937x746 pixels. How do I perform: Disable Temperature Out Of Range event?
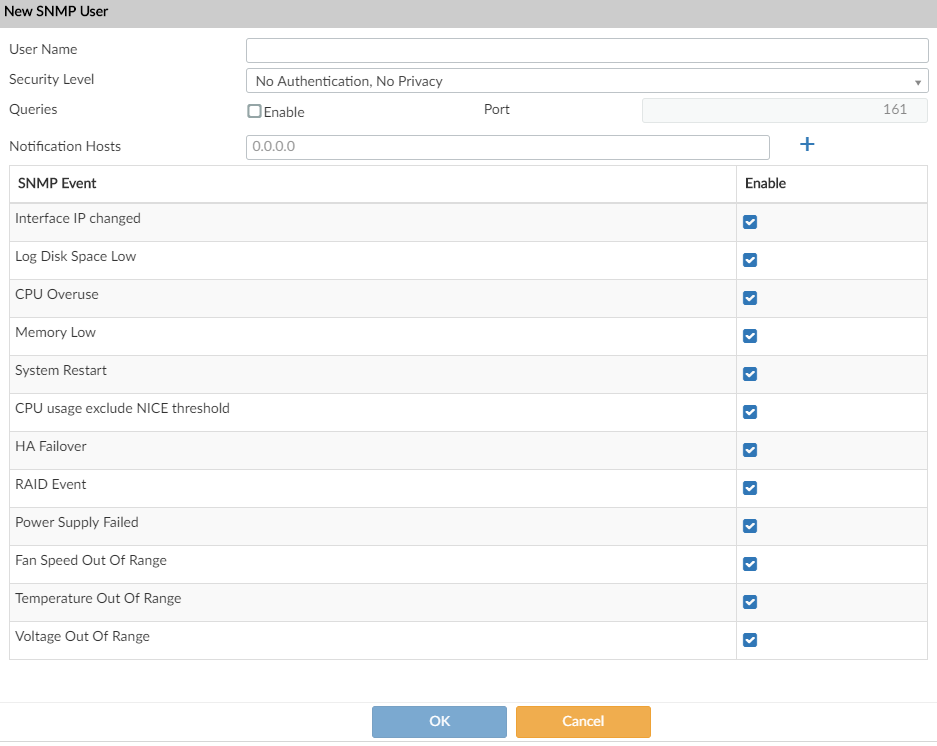click(x=750, y=602)
